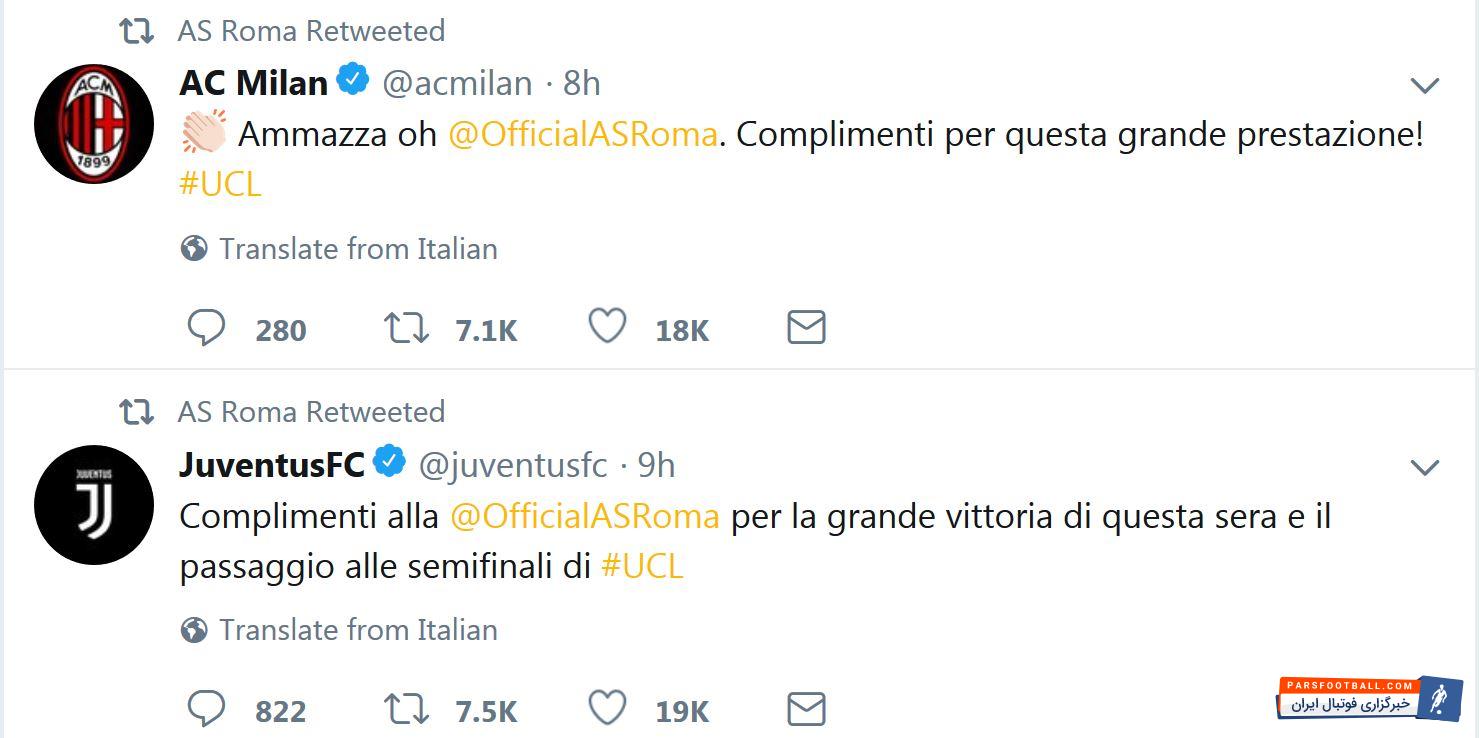Click the JuventusFC display name
Viewport: 1479px width, 738px height.
pos(272,464)
